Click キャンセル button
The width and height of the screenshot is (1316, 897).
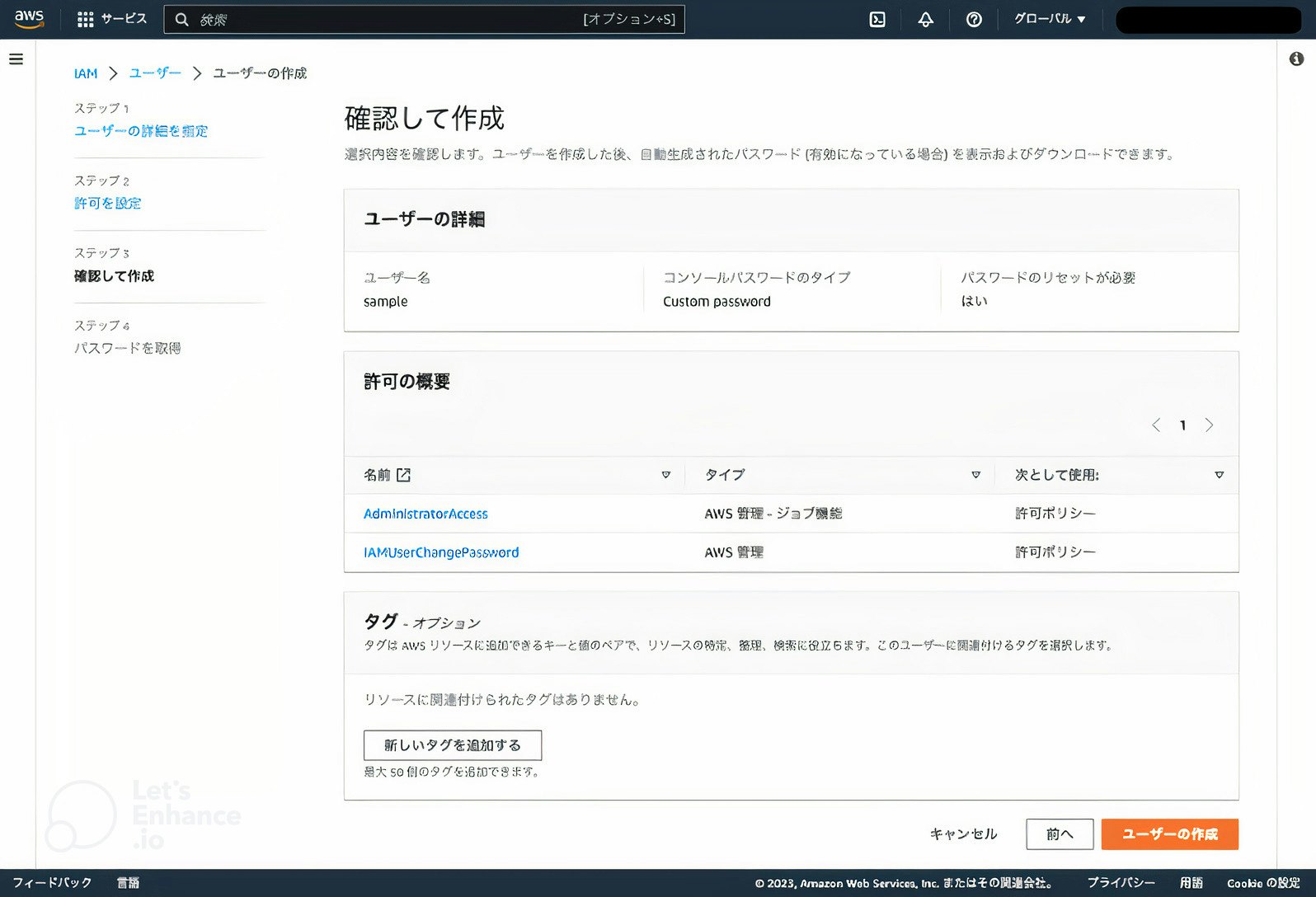(x=963, y=834)
